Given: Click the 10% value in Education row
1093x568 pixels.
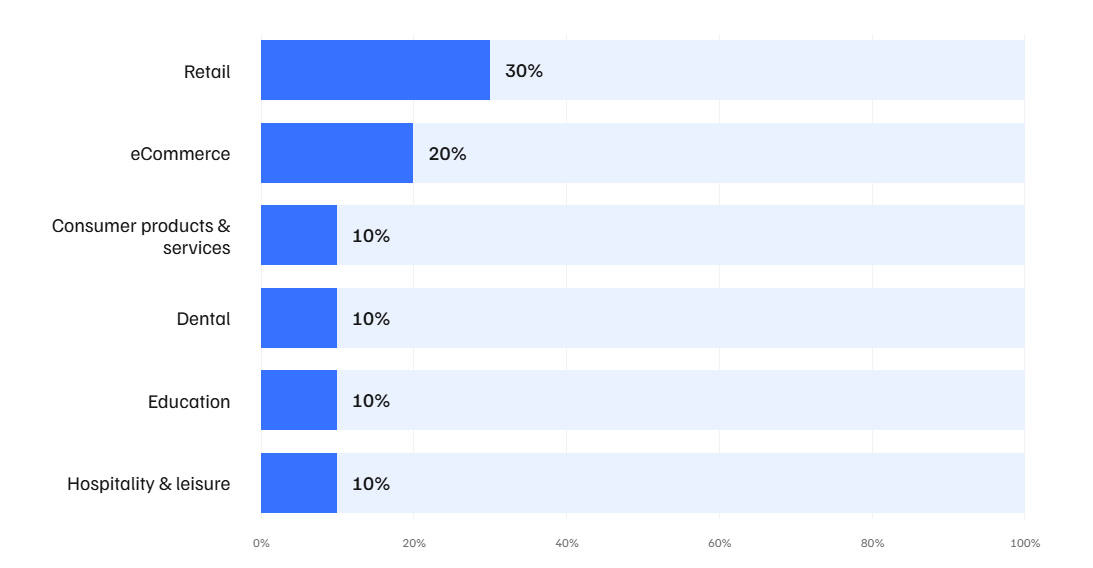Looking at the screenshot, I should (x=371, y=401).
